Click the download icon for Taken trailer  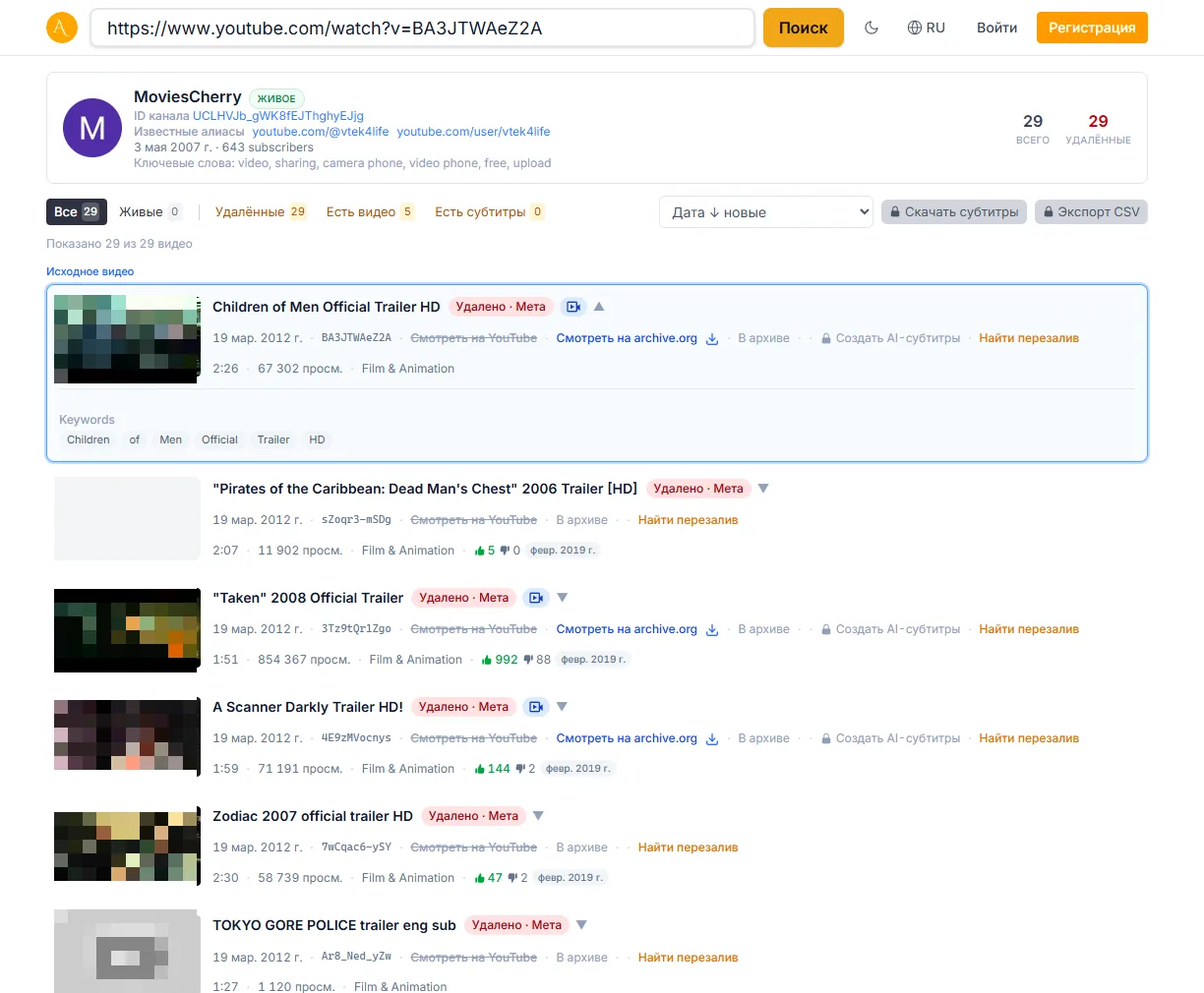click(x=712, y=629)
